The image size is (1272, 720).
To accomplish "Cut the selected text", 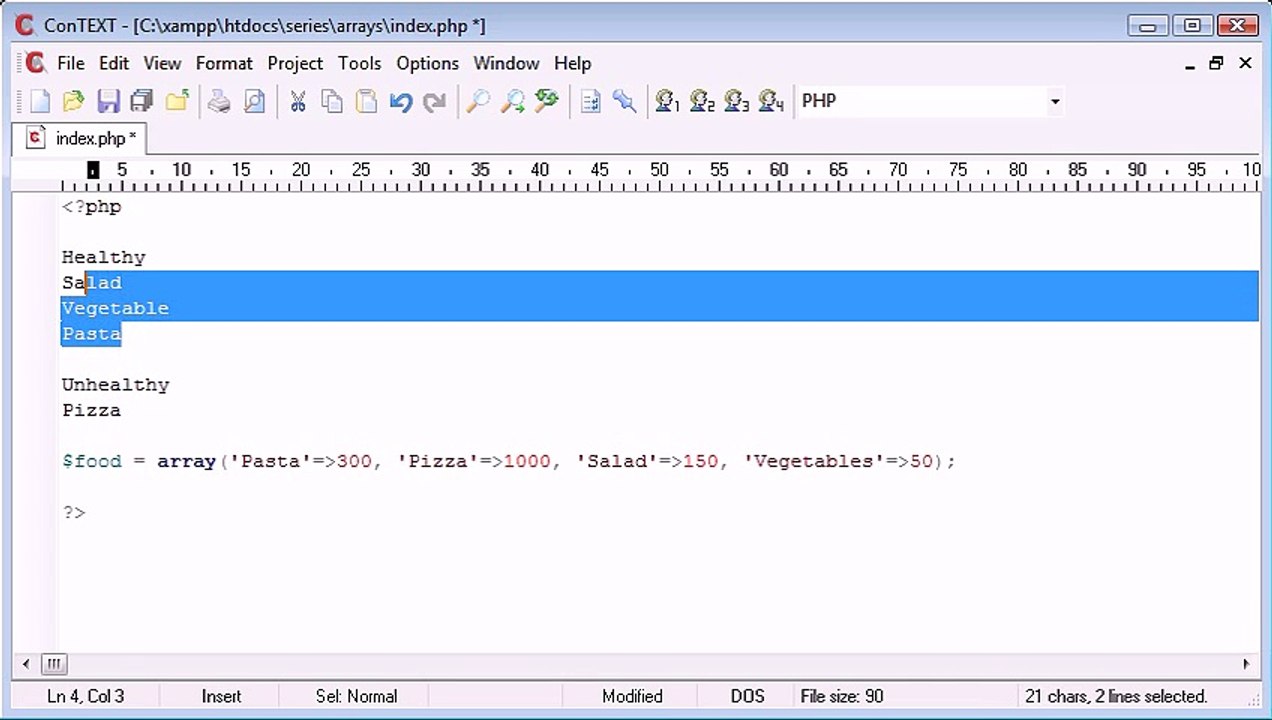I will (x=298, y=101).
